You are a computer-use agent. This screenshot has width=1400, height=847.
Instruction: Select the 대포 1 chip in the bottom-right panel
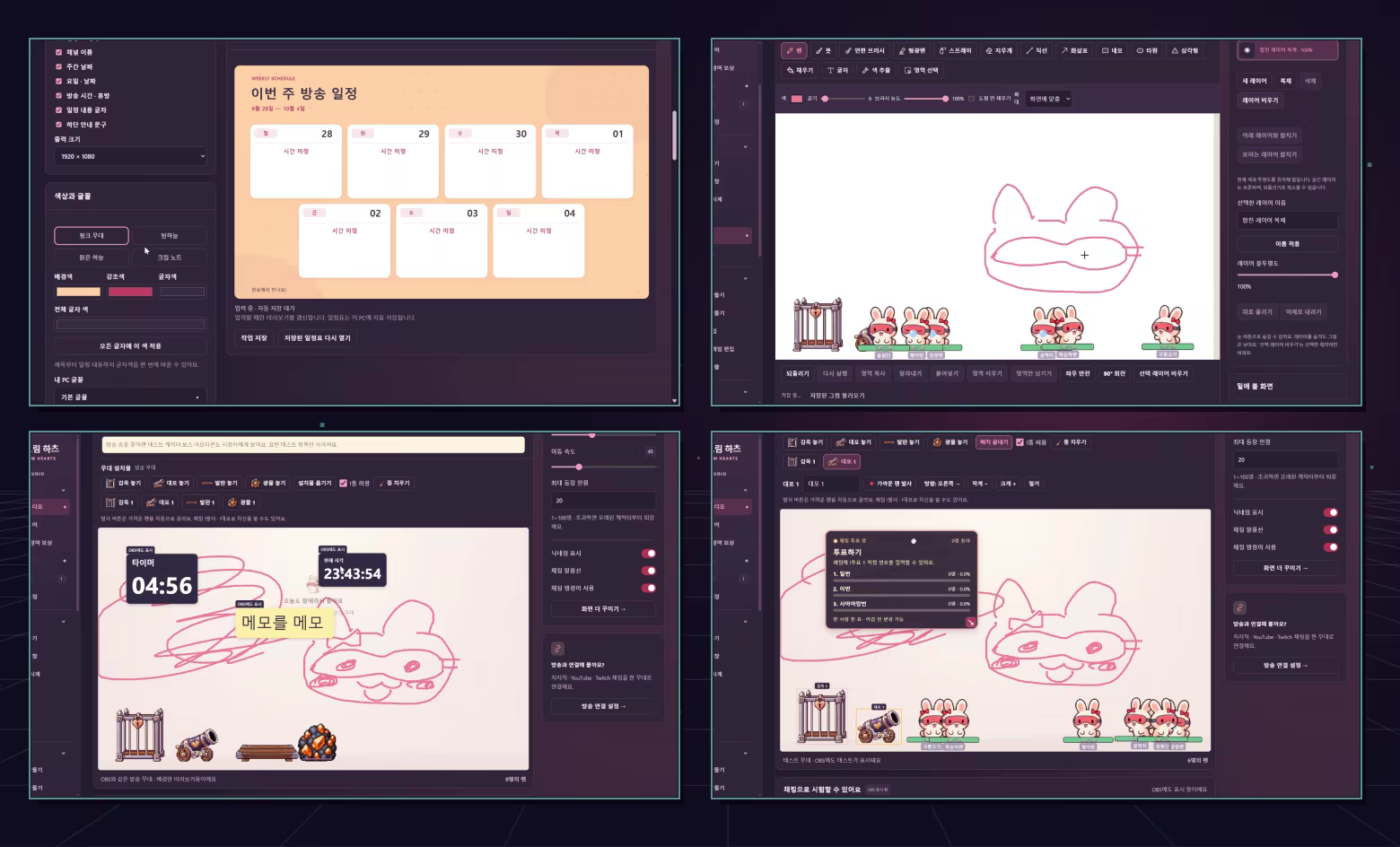(x=843, y=461)
